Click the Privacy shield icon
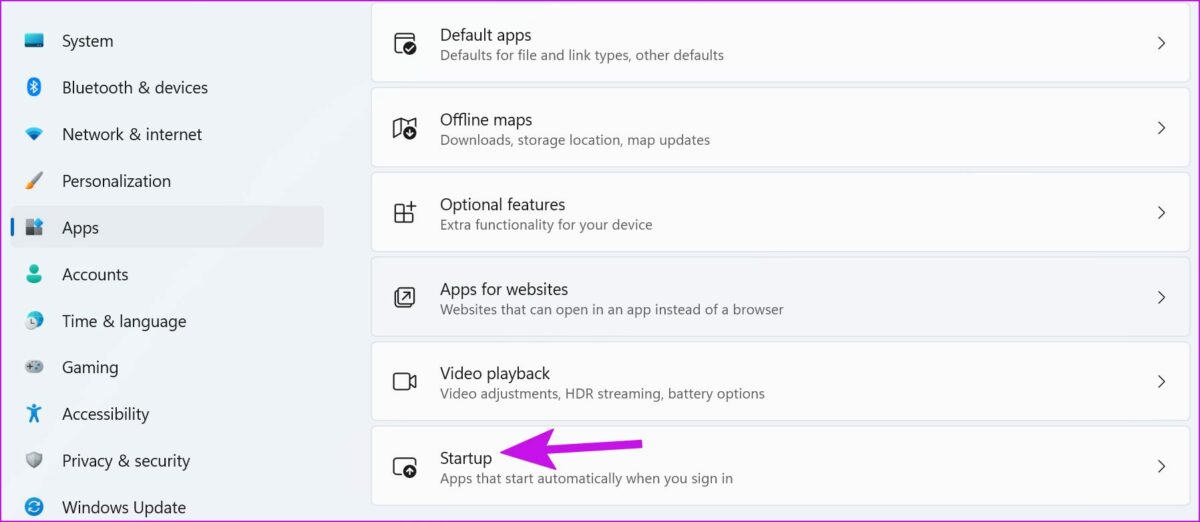The width and height of the screenshot is (1200, 522). click(x=34, y=460)
